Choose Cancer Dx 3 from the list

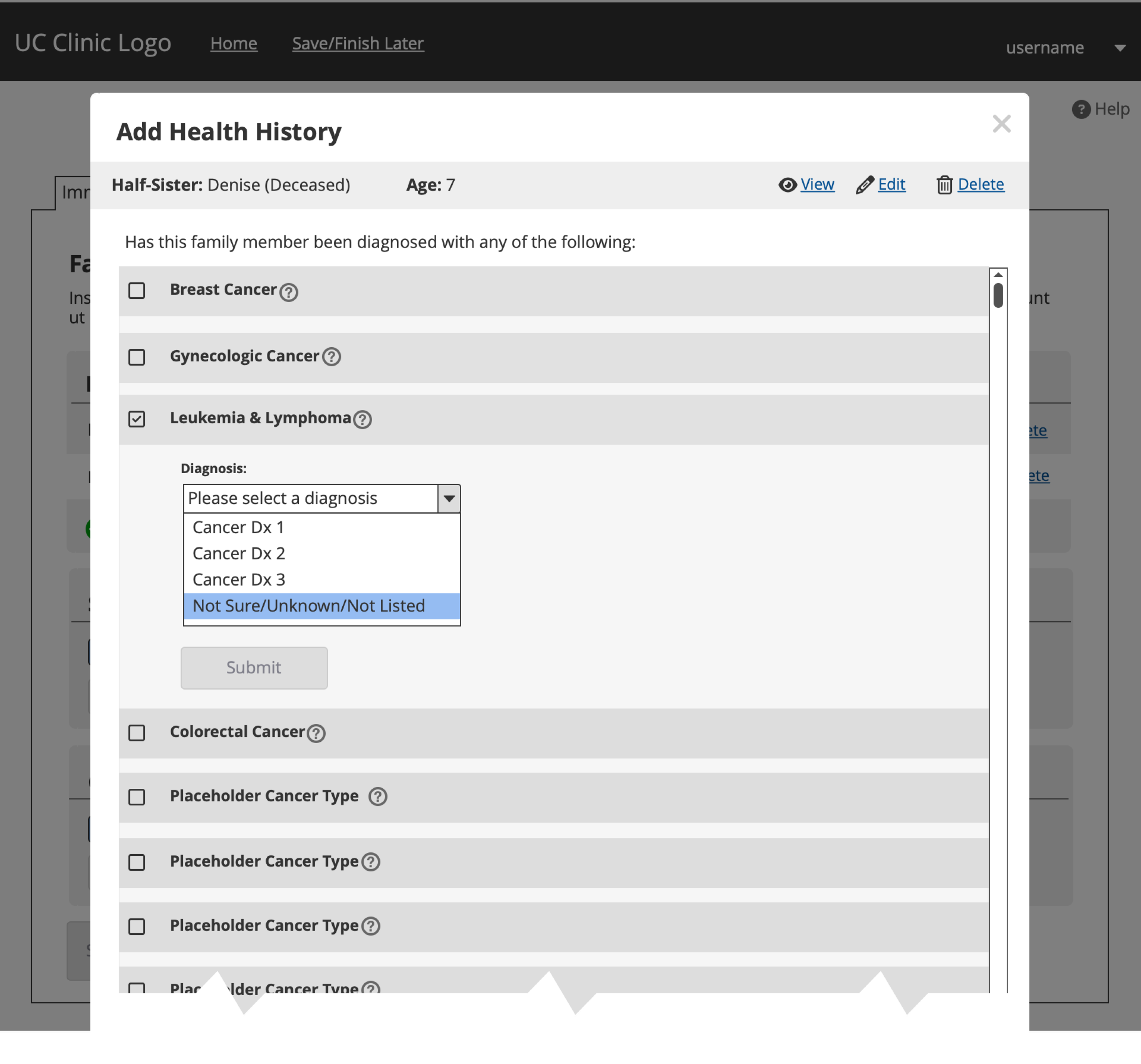(322, 580)
